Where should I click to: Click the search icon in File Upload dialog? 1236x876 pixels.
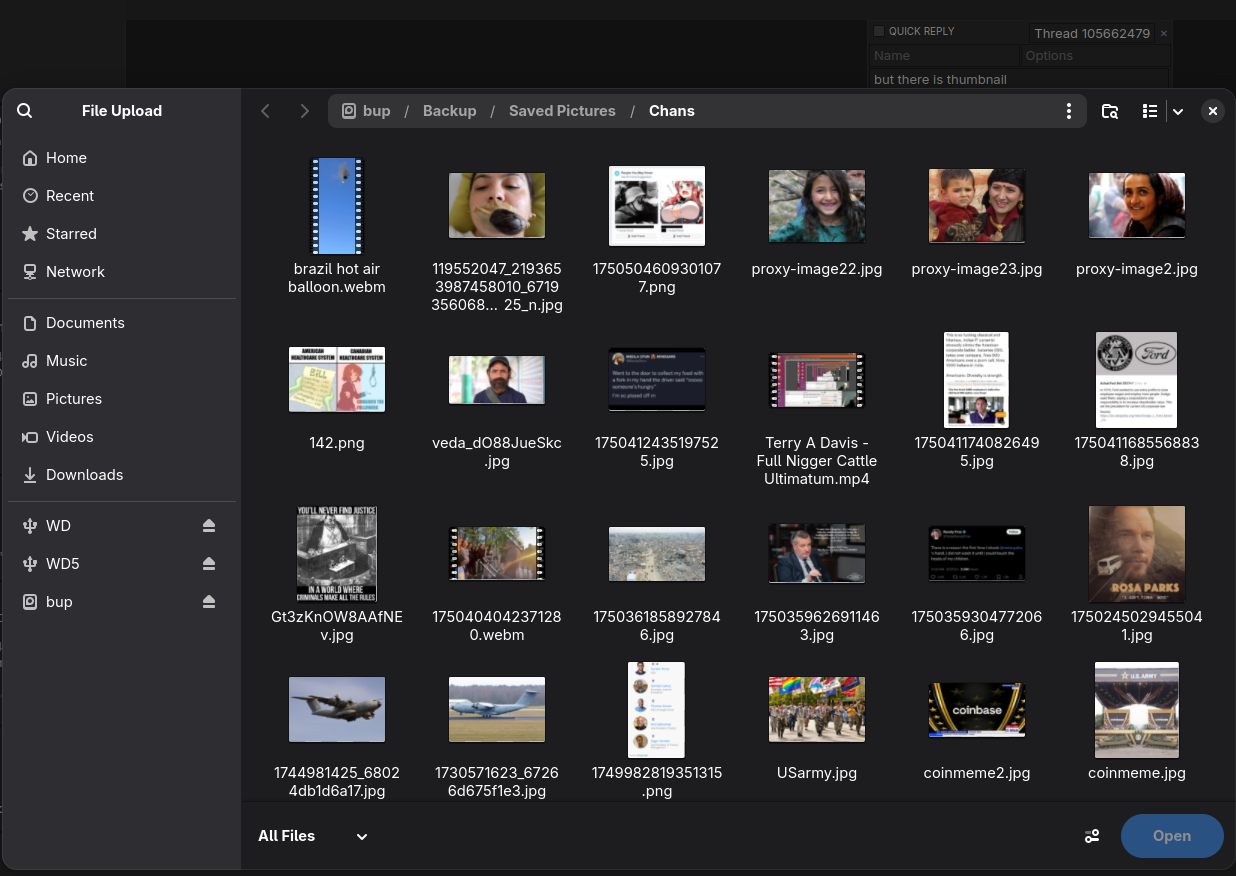coord(25,111)
